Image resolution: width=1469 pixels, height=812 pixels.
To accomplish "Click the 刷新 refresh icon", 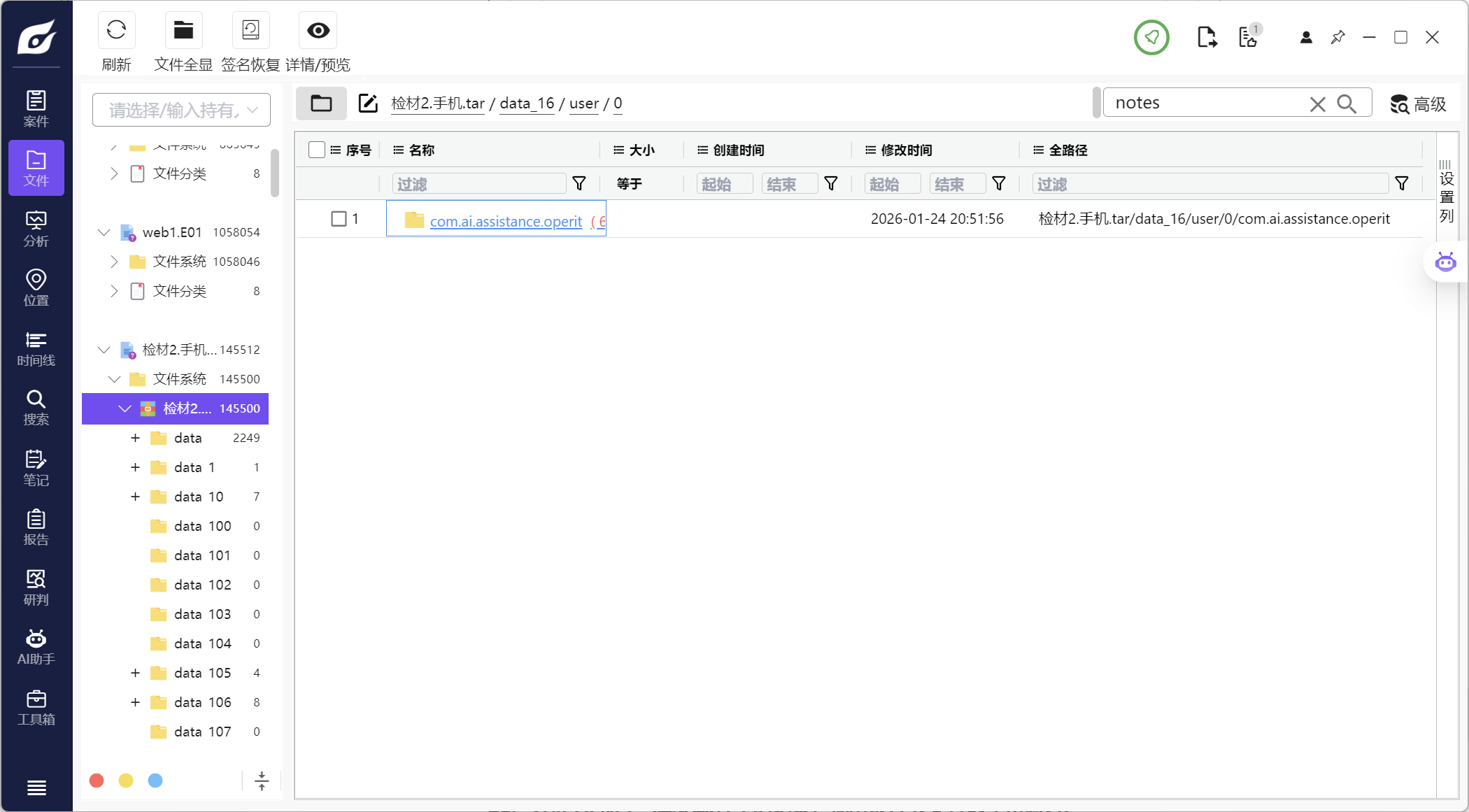I will (116, 31).
